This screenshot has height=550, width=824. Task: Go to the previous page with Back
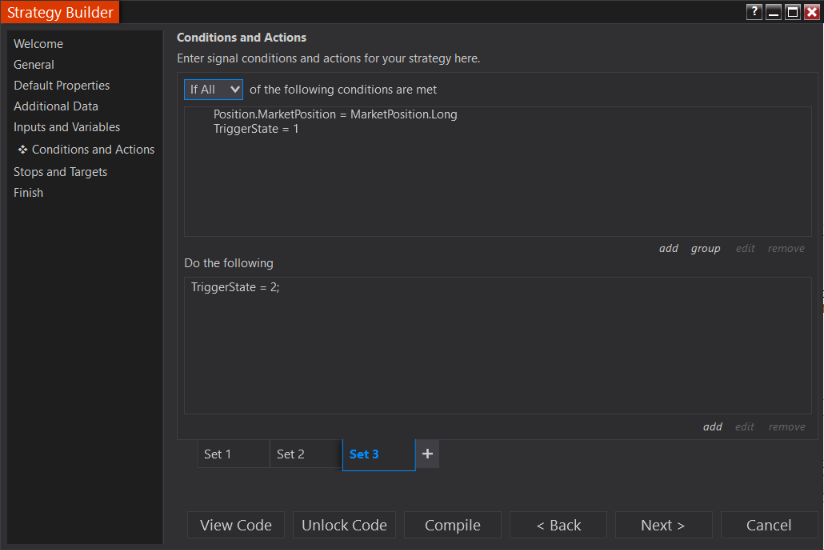[558, 525]
